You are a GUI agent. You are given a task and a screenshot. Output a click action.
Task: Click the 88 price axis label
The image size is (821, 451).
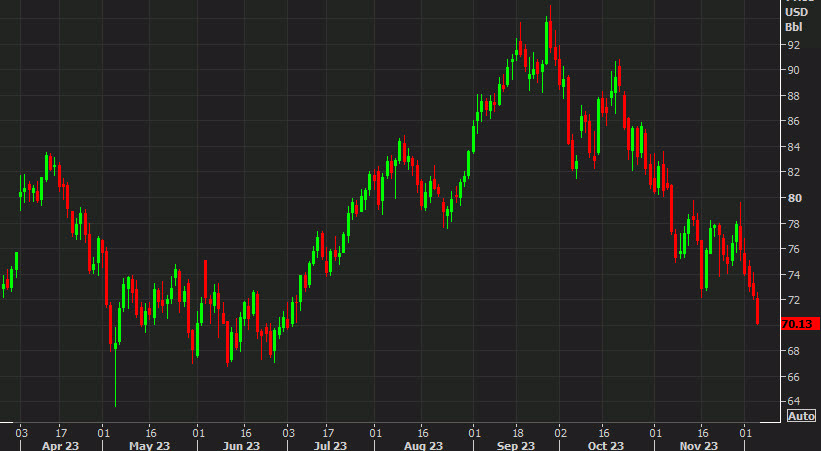793,96
